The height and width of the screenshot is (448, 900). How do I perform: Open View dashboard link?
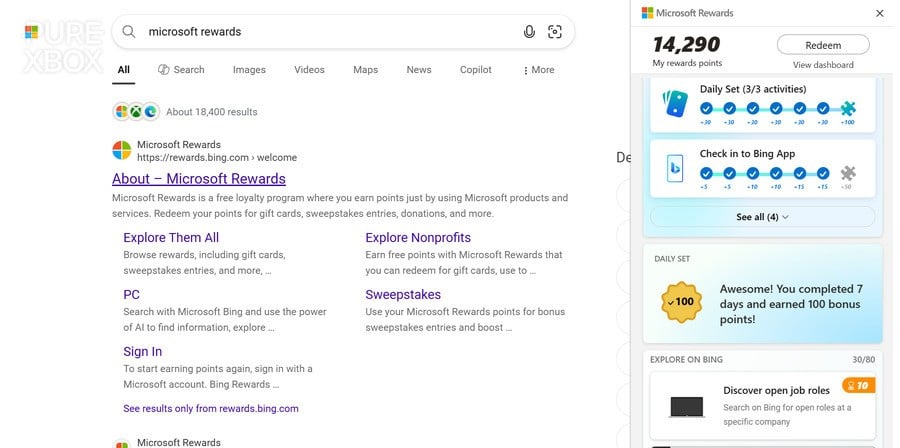tap(823, 65)
